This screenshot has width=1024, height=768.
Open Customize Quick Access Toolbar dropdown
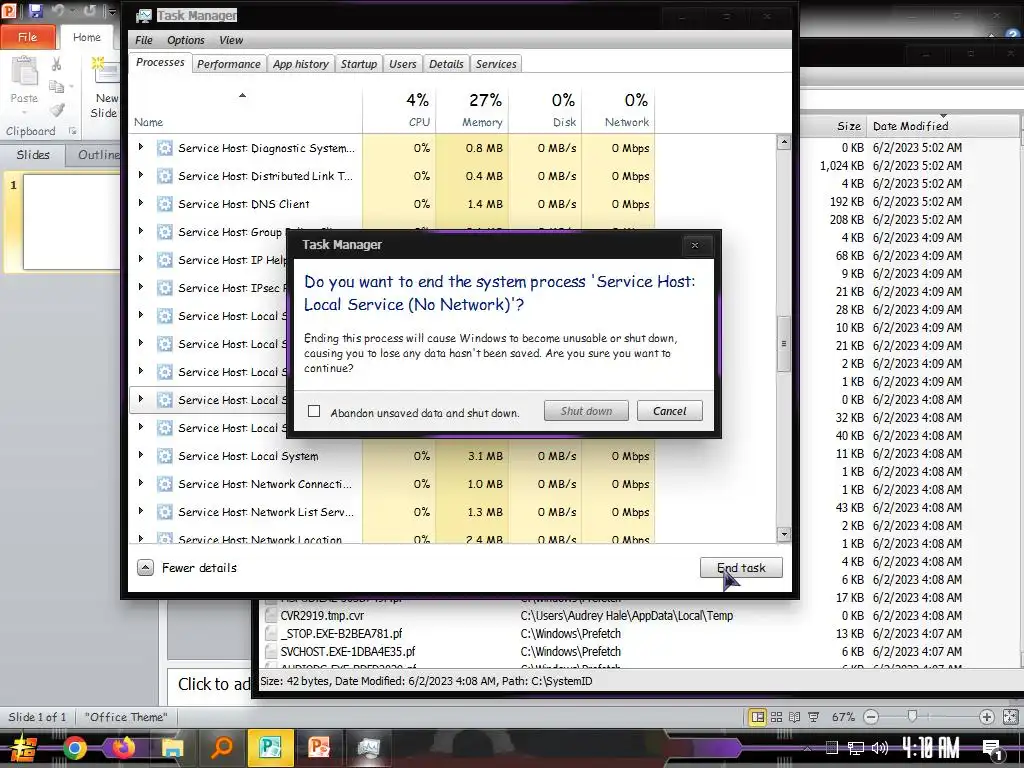[112, 10]
